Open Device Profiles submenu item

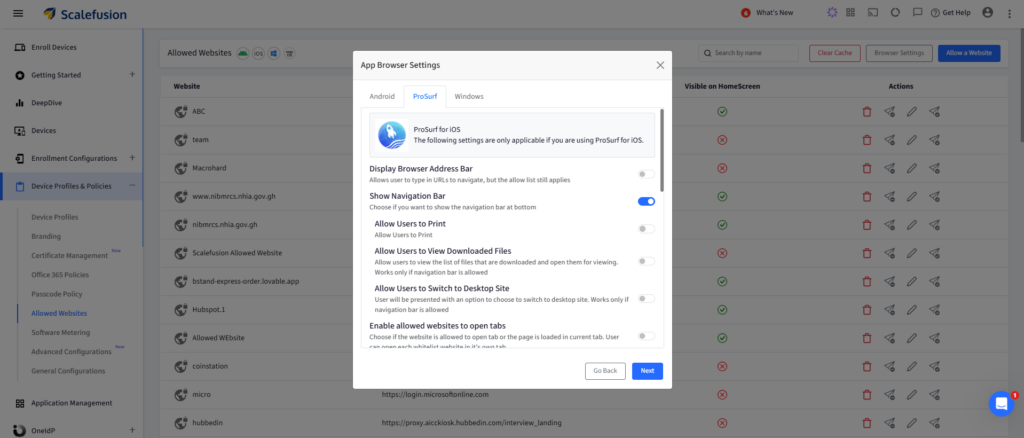[55, 217]
